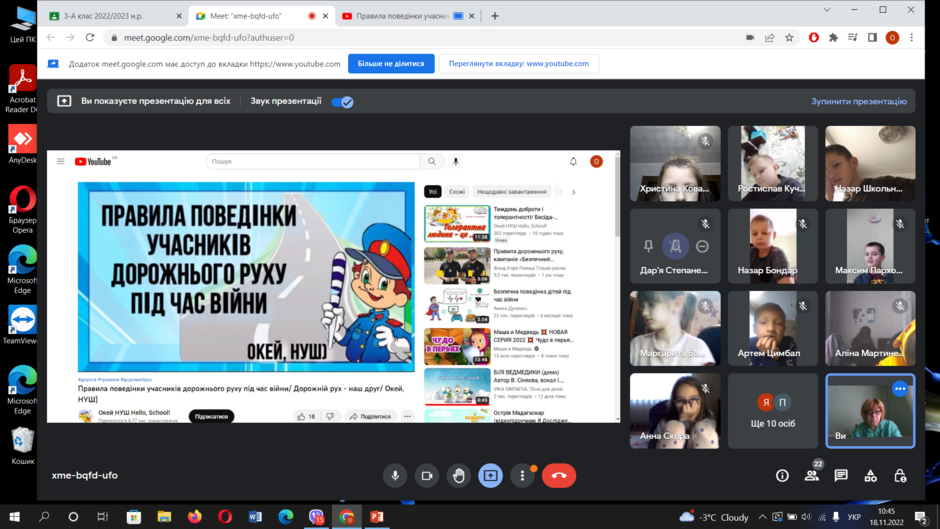Open Recycle Bin Кошик desktop icon

pos(22,446)
